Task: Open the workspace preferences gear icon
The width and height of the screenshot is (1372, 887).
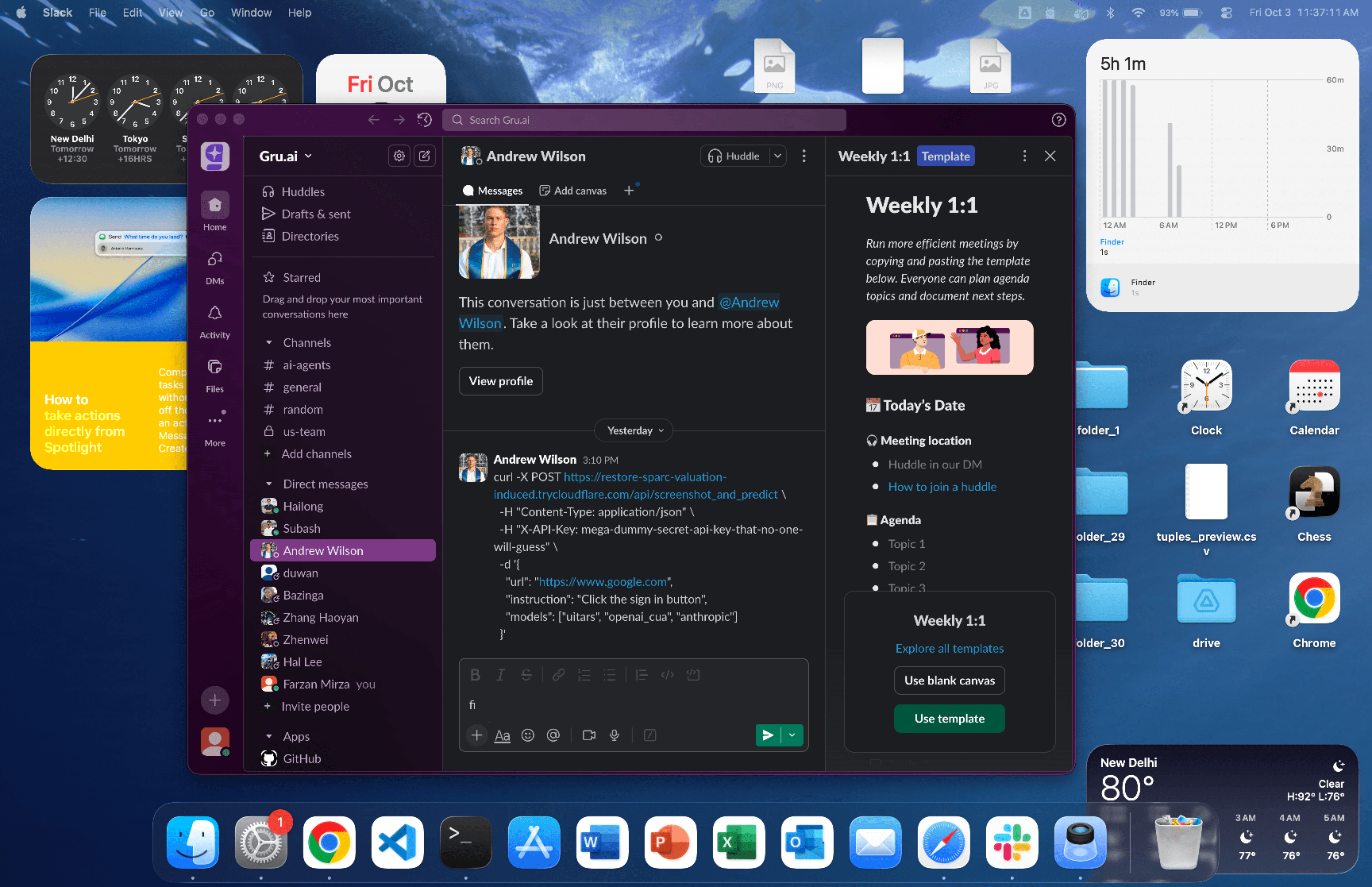Action: [399, 156]
